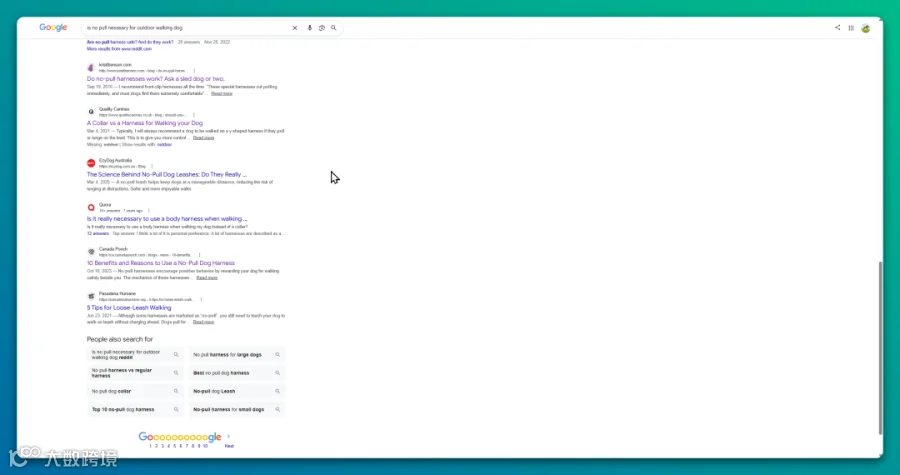Go to results page 5
This screenshot has width=900, height=475.
pyautogui.click(x=174, y=446)
